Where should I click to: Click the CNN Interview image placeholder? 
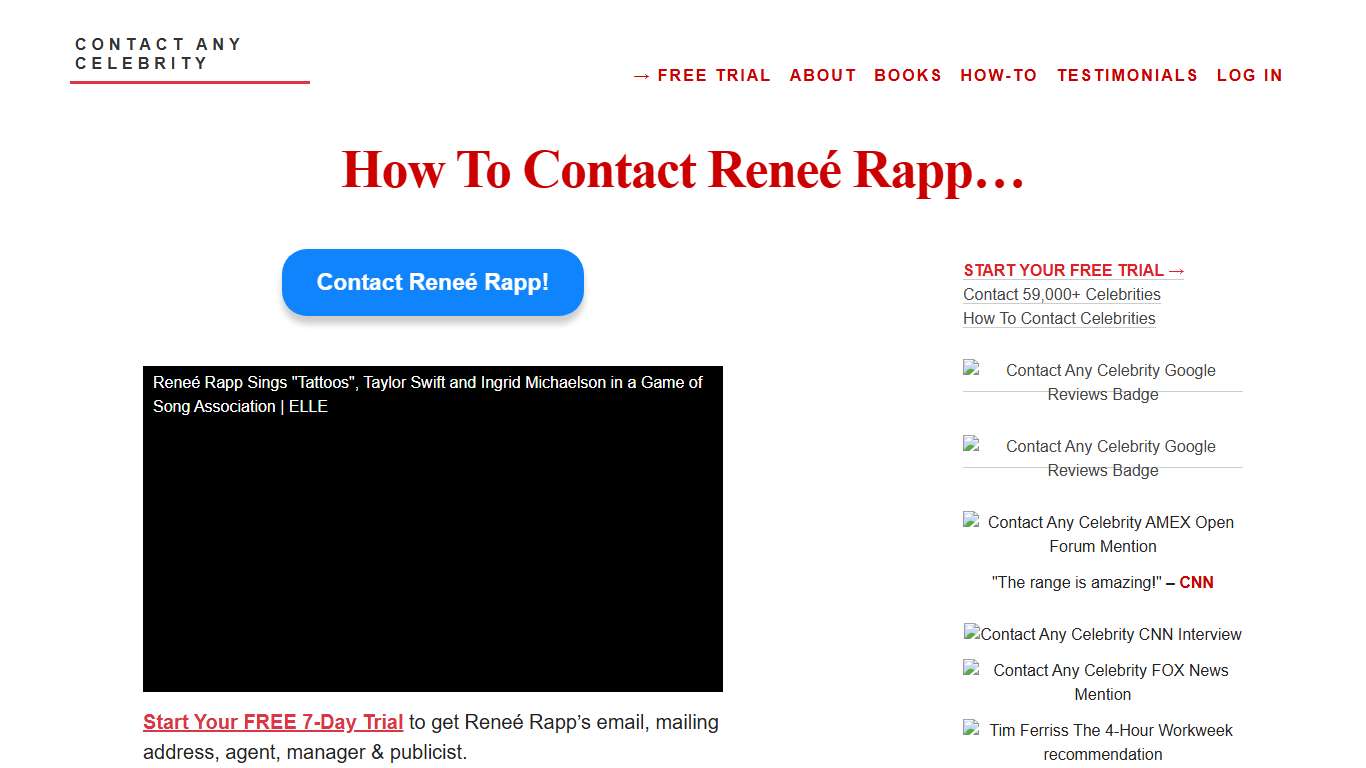coord(1102,634)
